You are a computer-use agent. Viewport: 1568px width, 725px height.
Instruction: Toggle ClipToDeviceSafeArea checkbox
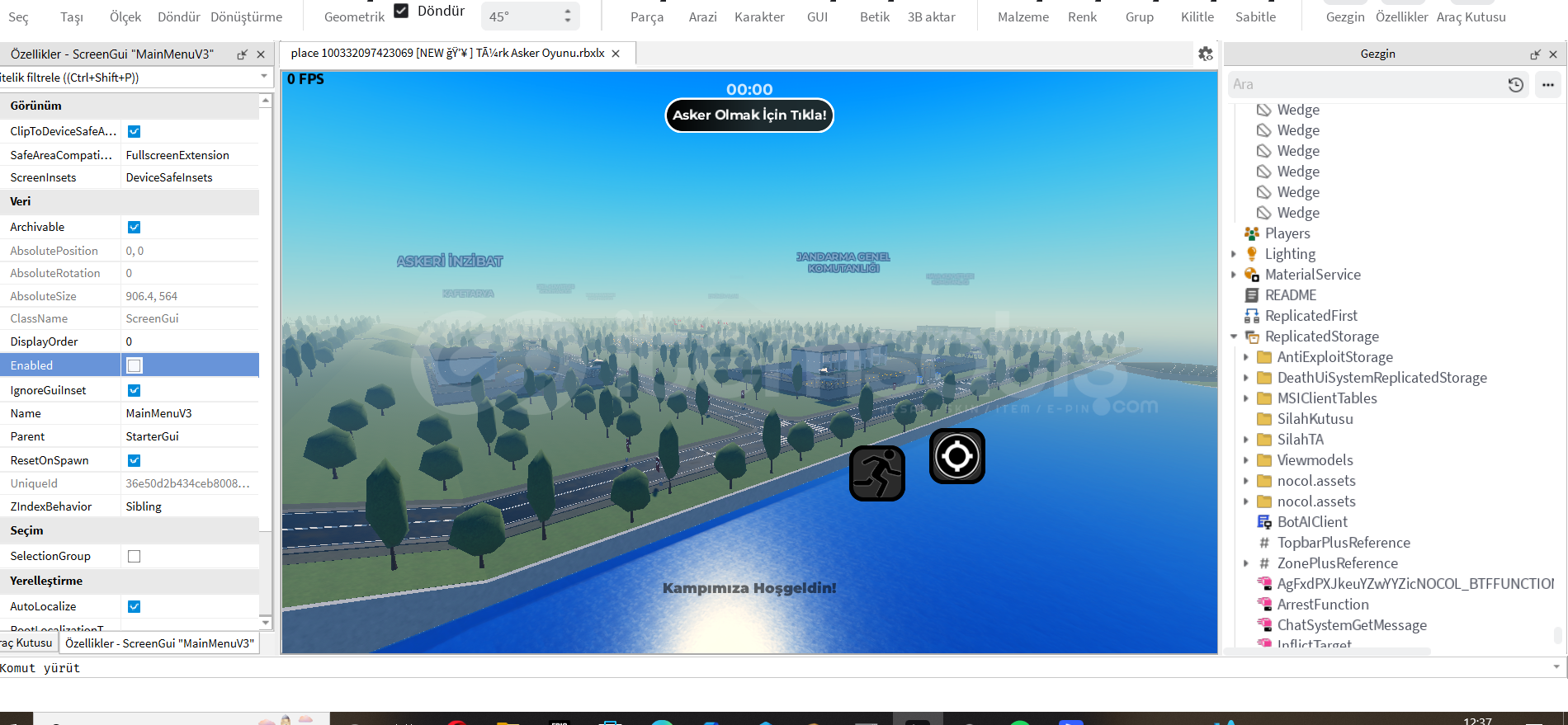135,131
